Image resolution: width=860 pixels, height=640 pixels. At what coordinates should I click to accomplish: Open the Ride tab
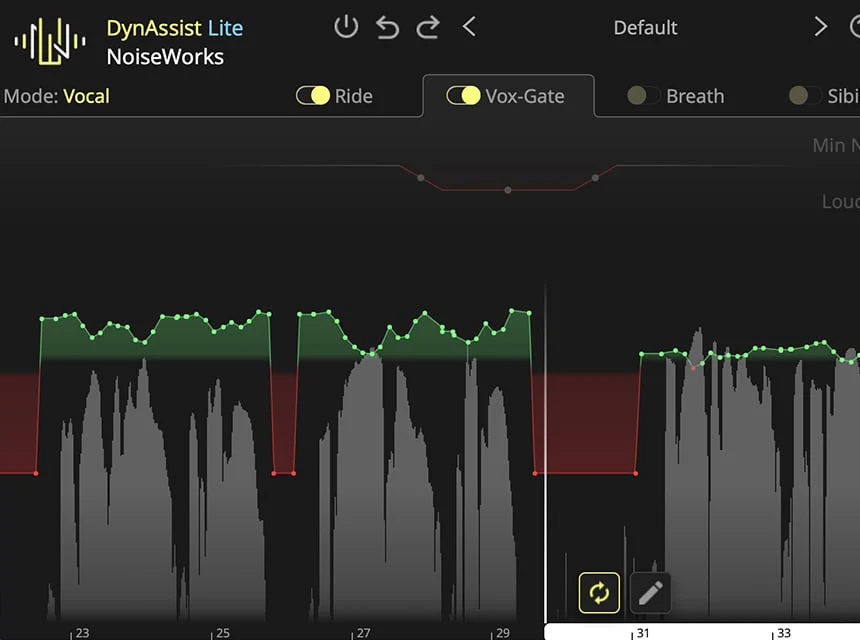point(354,97)
